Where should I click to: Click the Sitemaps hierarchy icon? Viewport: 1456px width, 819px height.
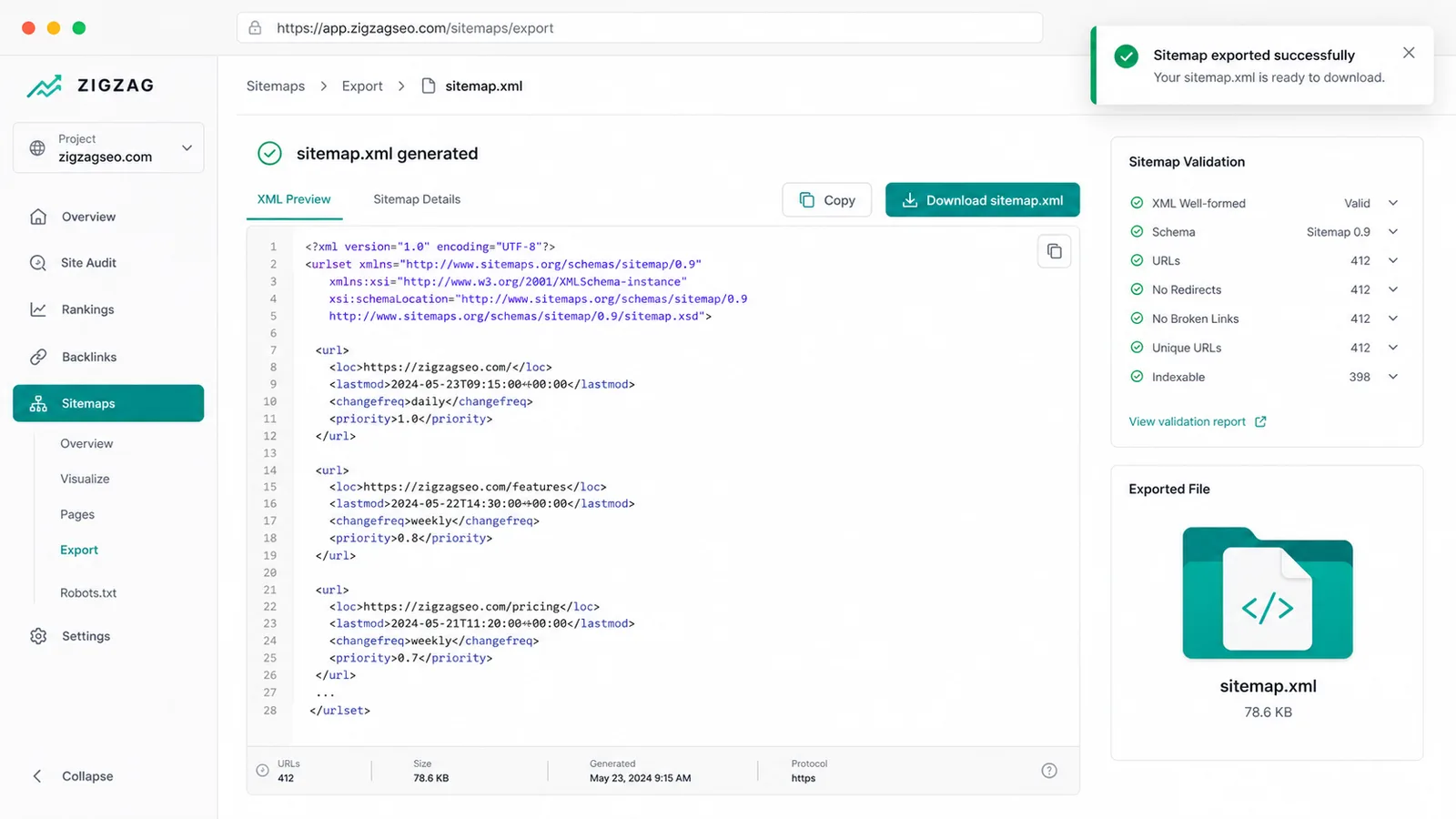click(38, 404)
